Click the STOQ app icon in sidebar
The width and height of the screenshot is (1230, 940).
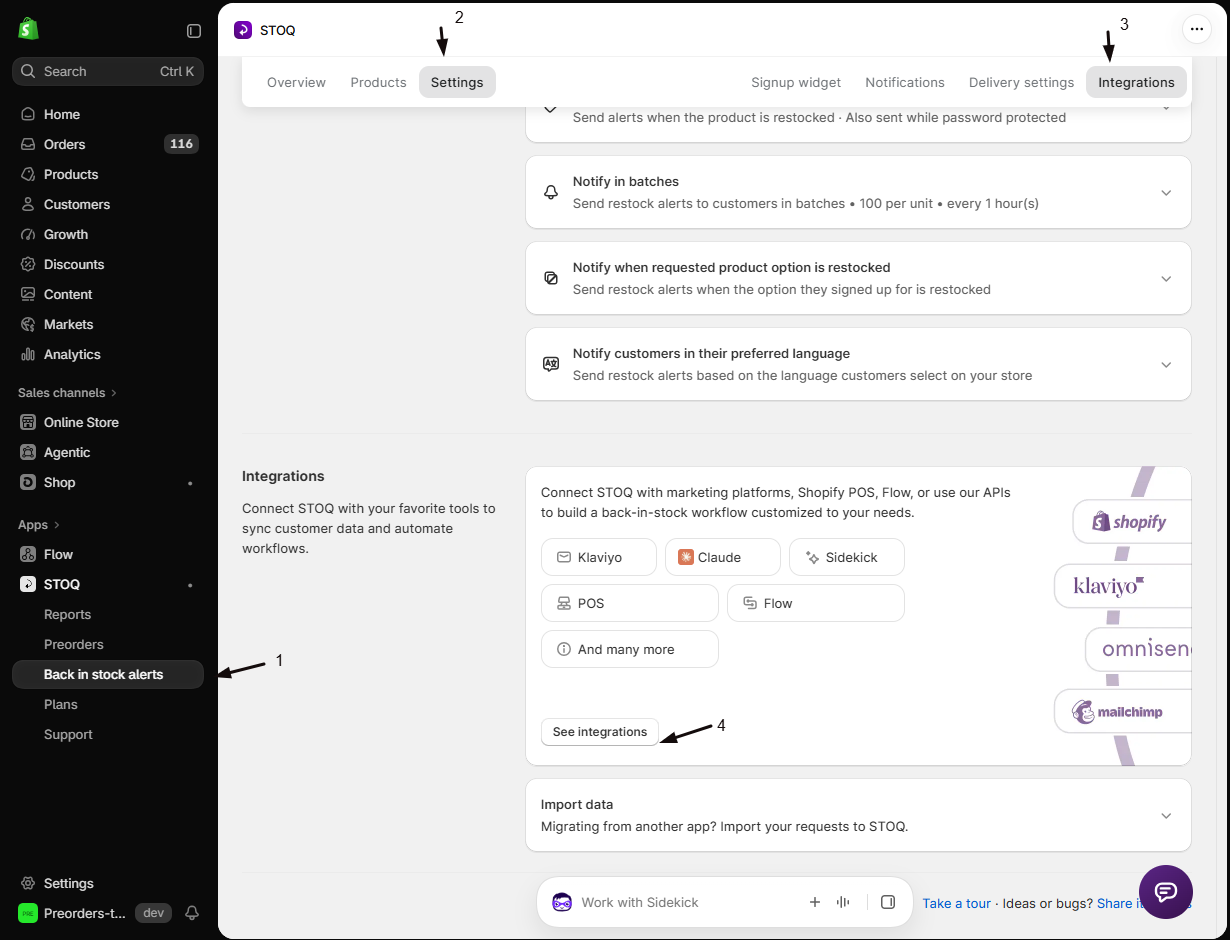point(28,584)
